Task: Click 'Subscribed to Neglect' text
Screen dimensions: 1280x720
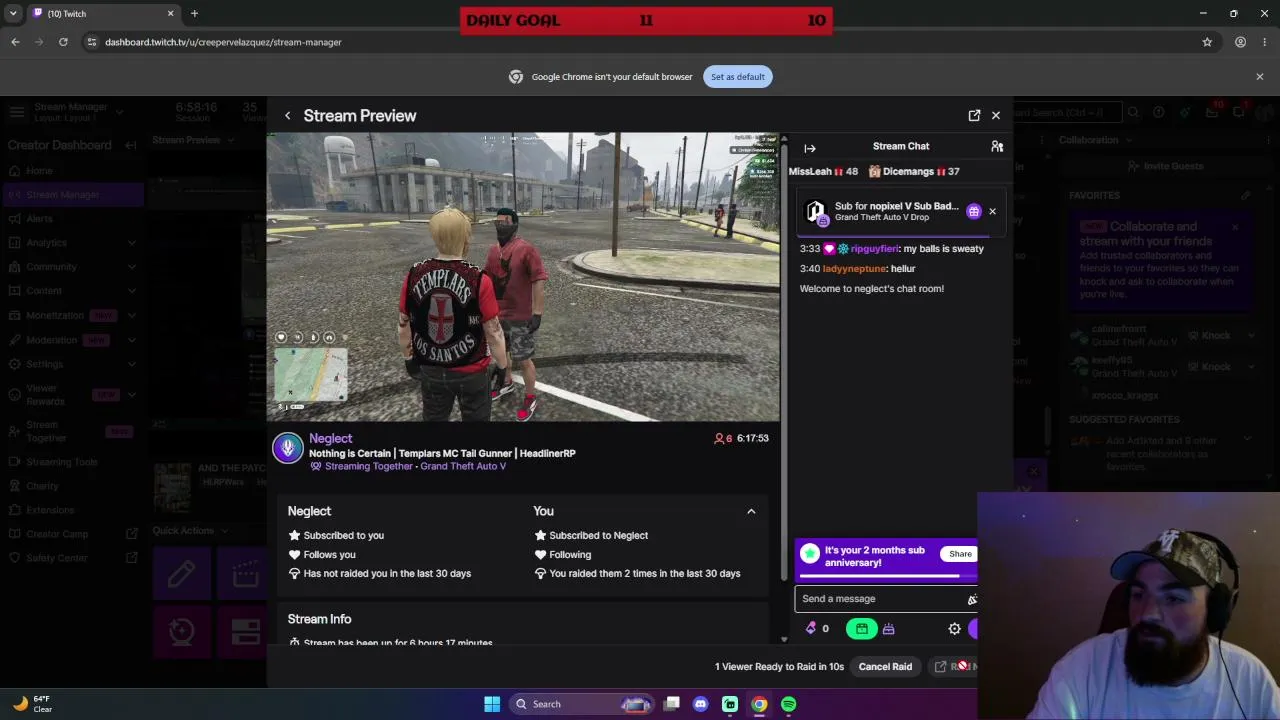Action: (x=598, y=536)
